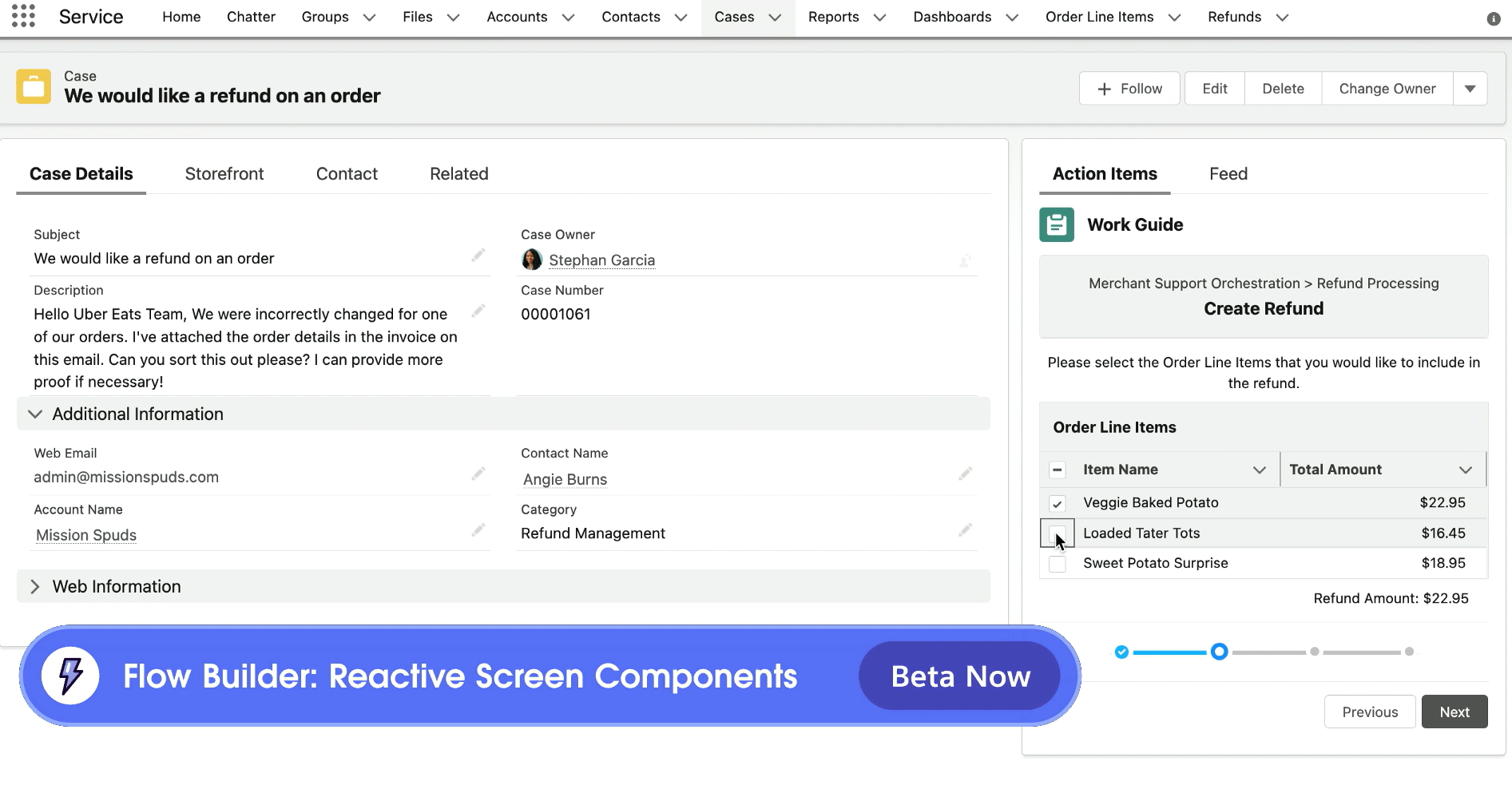Open Item Name column menu chevron
Screen dimensions: 1512x785
[x=1260, y=470]
